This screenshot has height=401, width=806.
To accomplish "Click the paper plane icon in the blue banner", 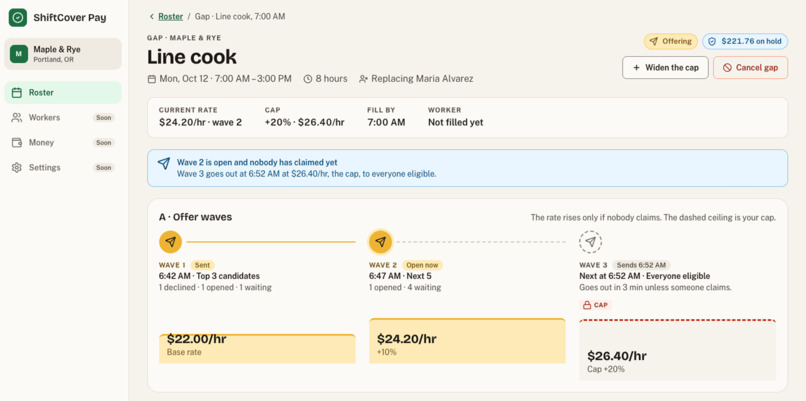I will tap(164, 163).
